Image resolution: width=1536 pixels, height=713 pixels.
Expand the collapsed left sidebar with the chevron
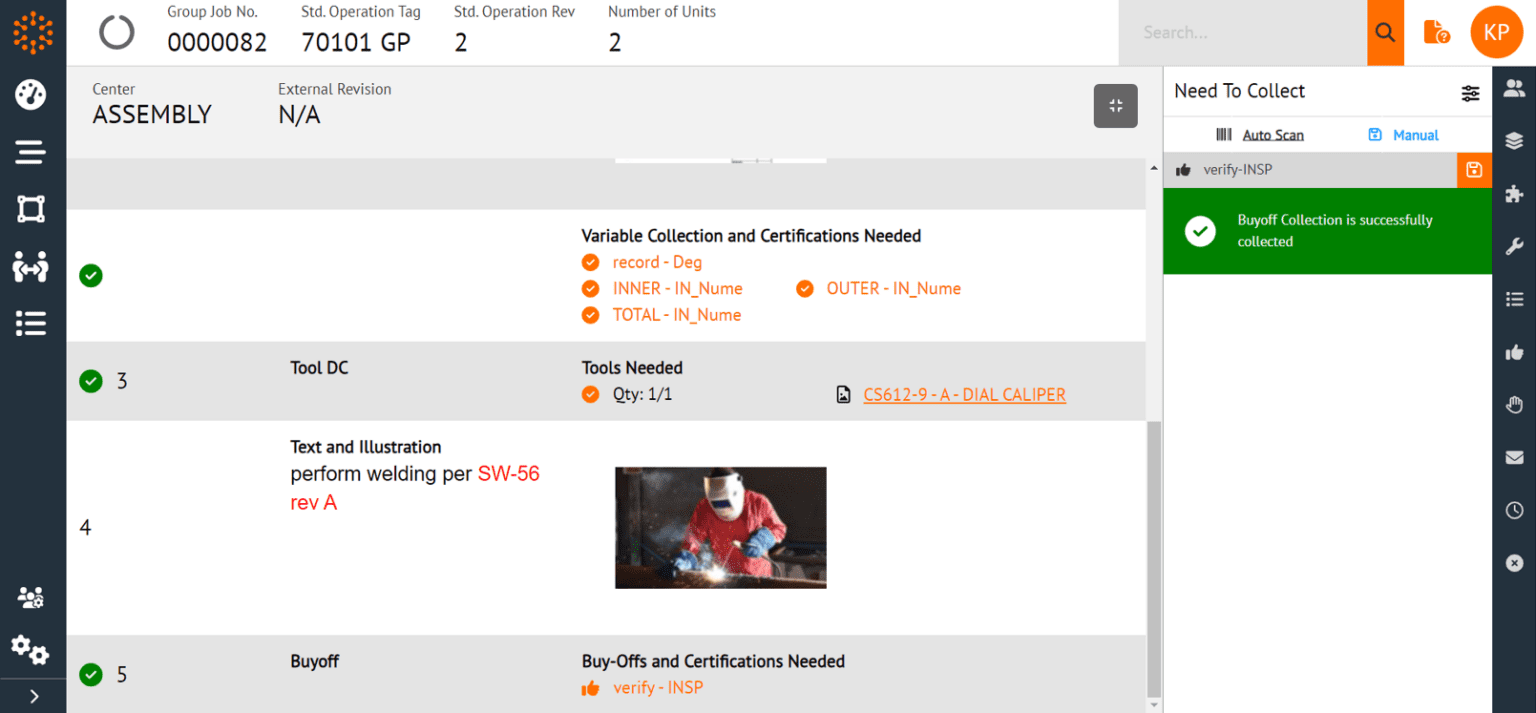click(x=33, y=696)
